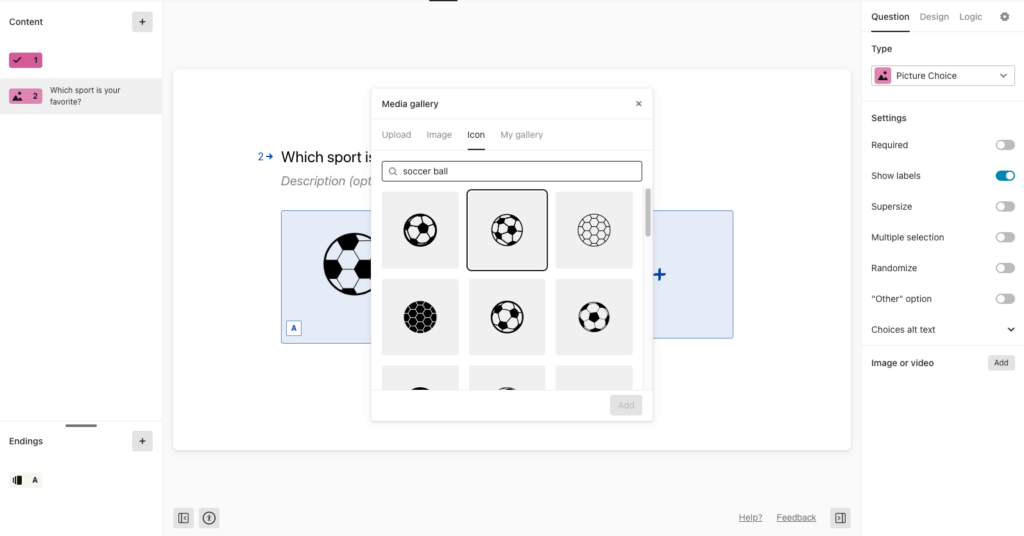Turn off Show labels
The height and width of the screenshot is (536, 1024).
1005,176
